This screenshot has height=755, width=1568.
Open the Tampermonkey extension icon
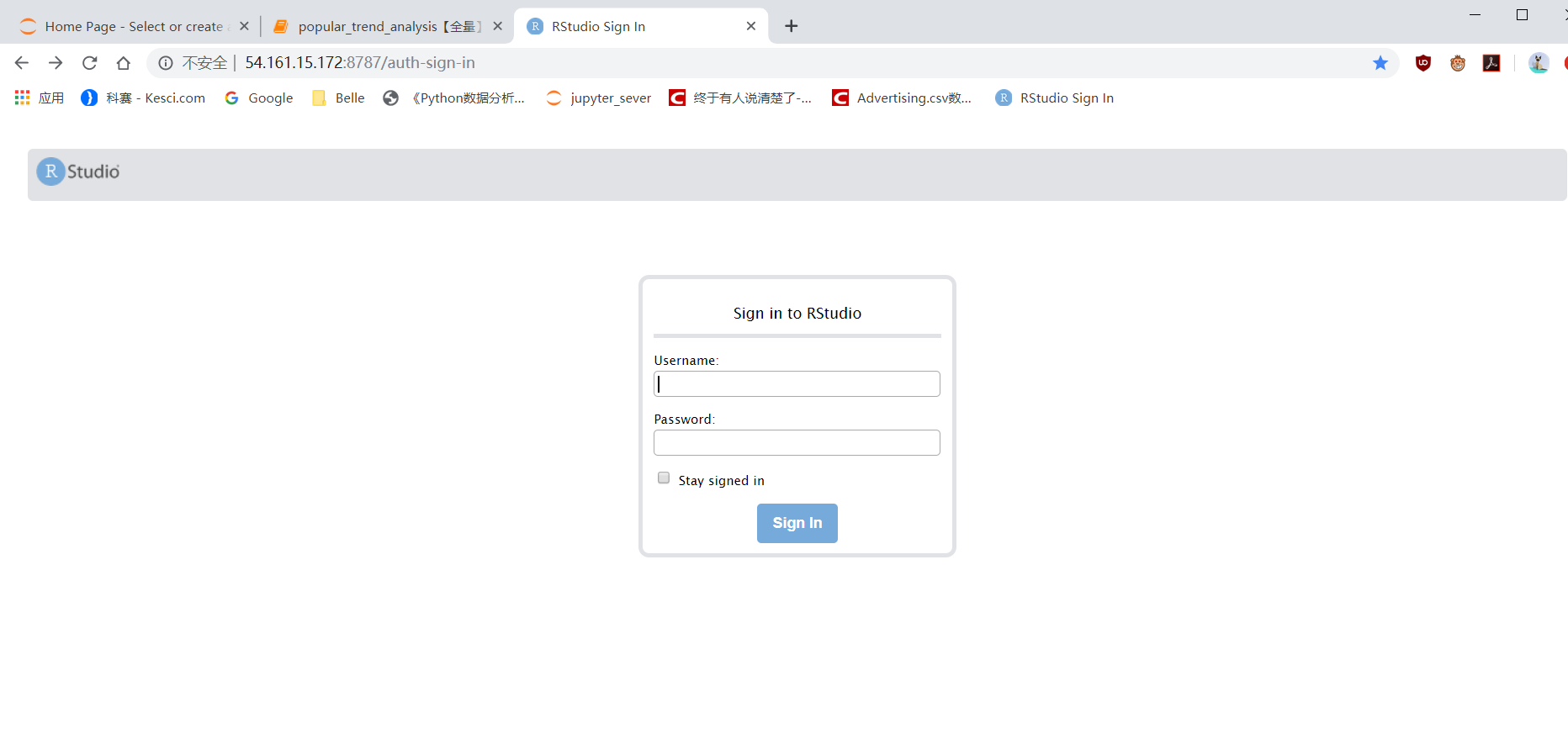(x=1458, y=63)
